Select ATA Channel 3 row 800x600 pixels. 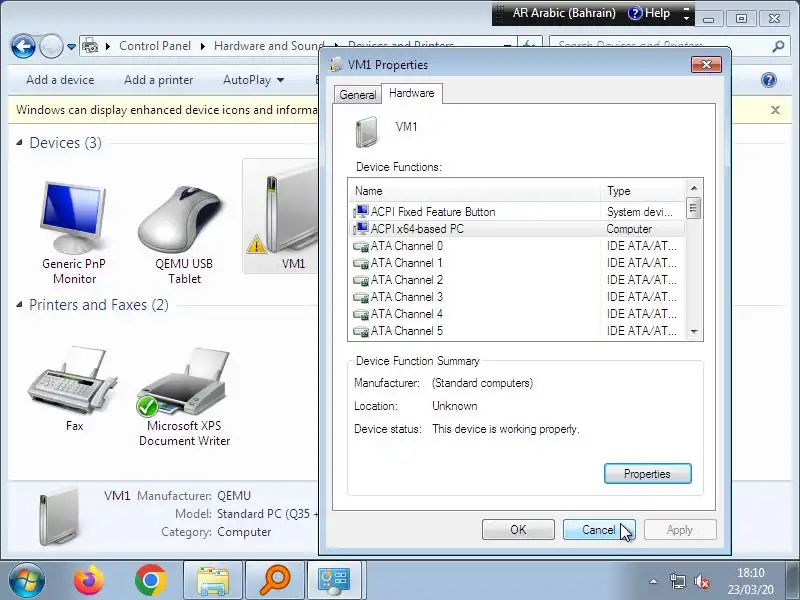pyautogui.click(x=517, y=297)
